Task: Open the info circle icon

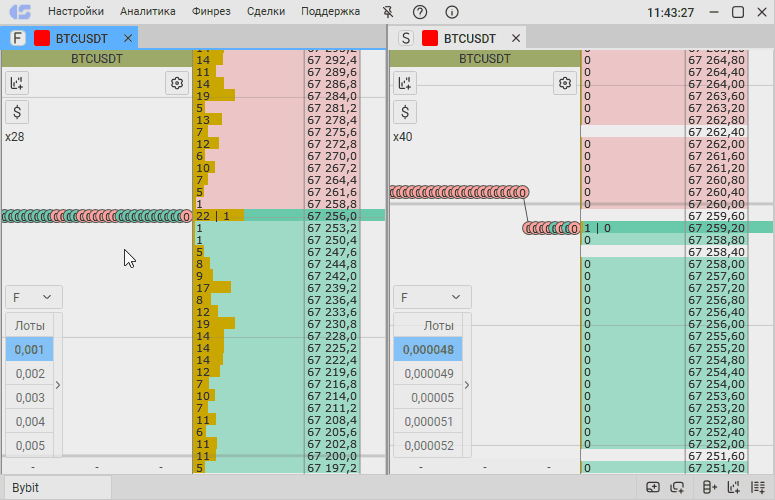Action: (x=452, y=12)
